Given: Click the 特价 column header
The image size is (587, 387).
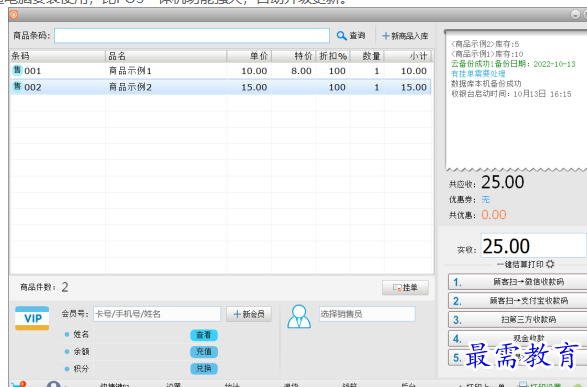Looking at the screenshot, I should point(294,56).
